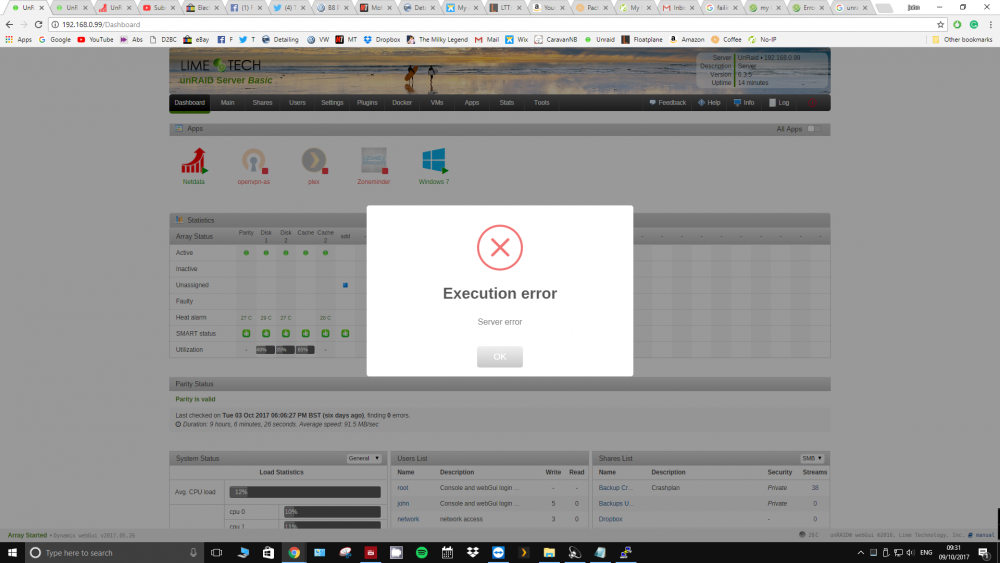The image size is (1000, 563).
Task: Open the openvpn-as app icon
Action: [x=254, y=161]
